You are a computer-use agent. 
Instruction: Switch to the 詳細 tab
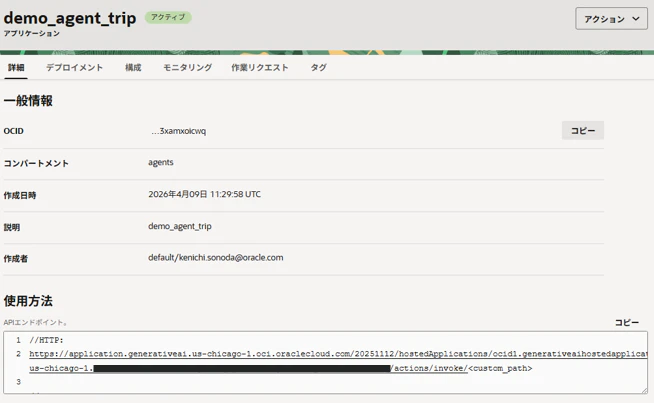pyautogui.click(x=16, y=68)
